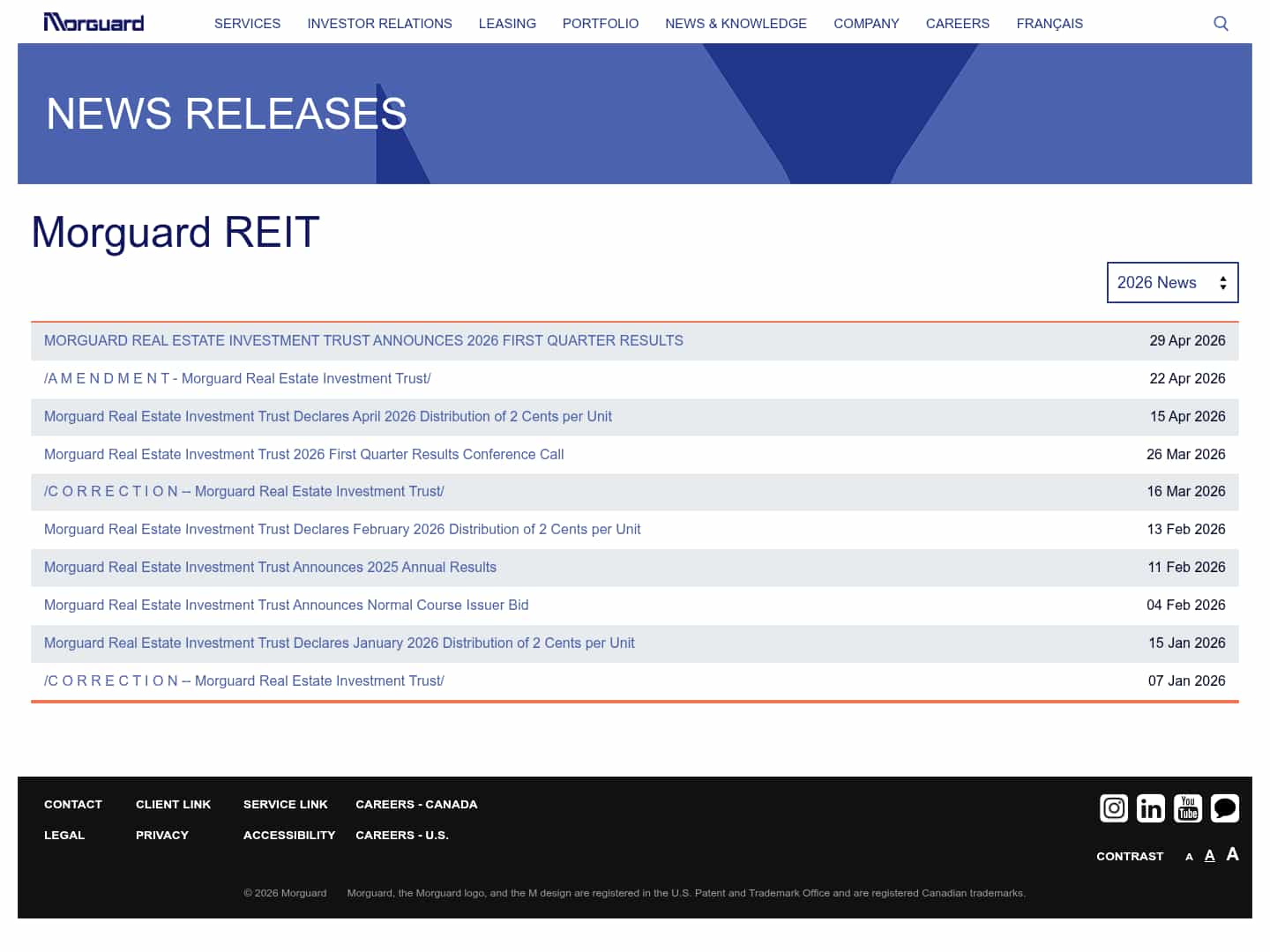Viewport: 1270px width, 952px height.
Task: Go to the CONTACT footer link
Action: pos(73,805)
